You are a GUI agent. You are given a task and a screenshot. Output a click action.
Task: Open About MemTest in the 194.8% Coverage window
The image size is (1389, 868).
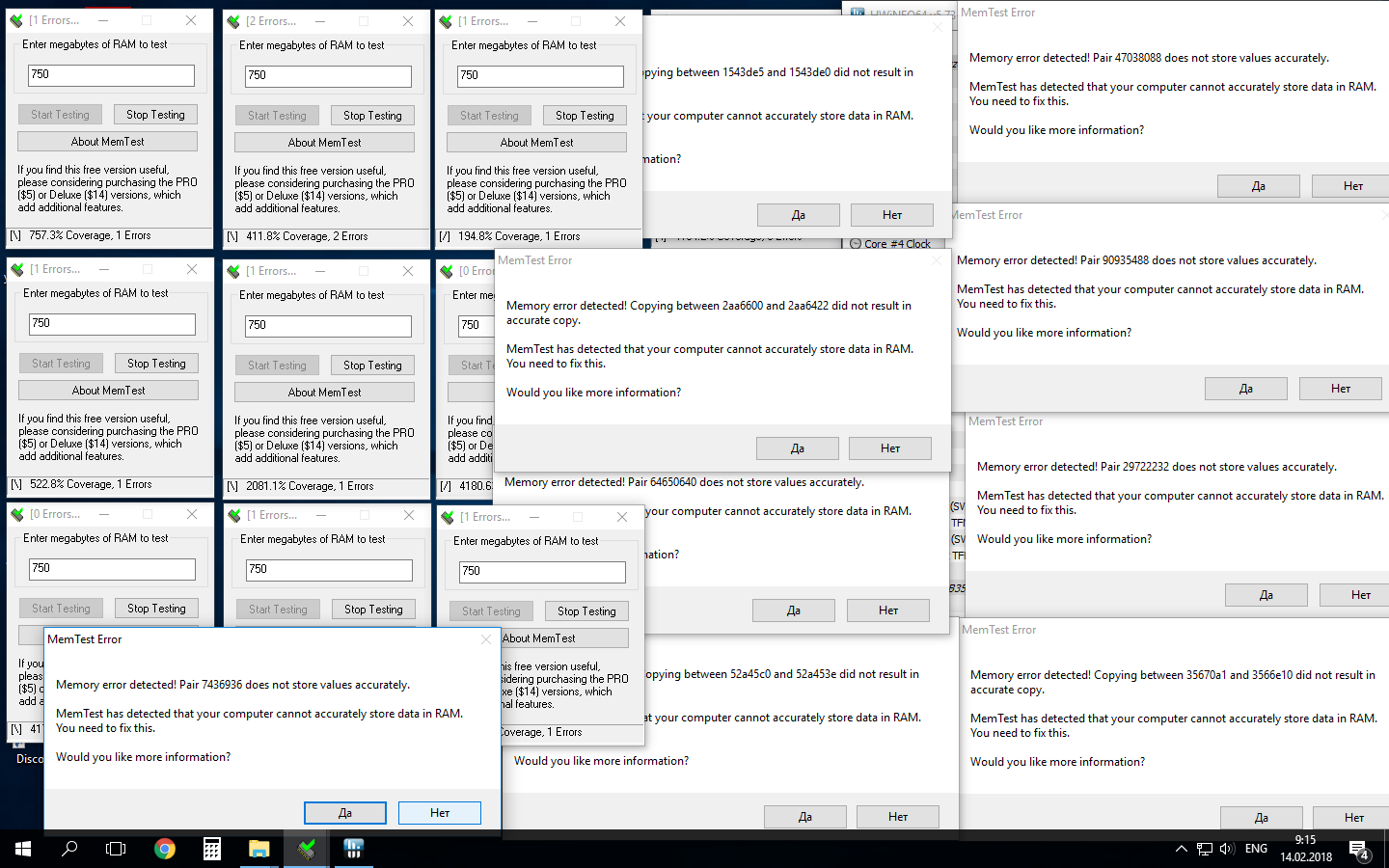pyautogui.click(x=537, y=143)
